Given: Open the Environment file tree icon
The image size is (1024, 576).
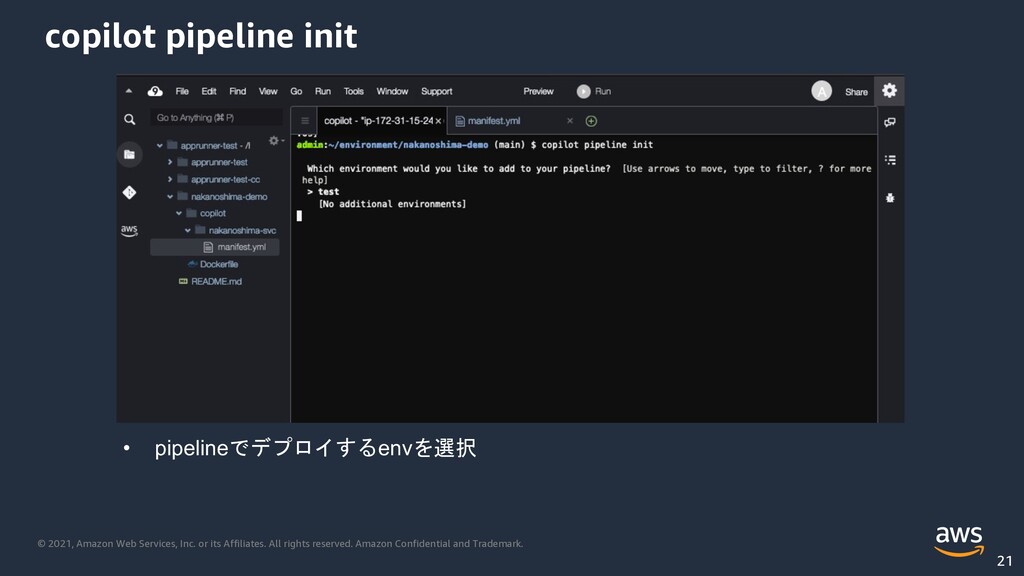Looking at the screenshot, I should [129, 154].
